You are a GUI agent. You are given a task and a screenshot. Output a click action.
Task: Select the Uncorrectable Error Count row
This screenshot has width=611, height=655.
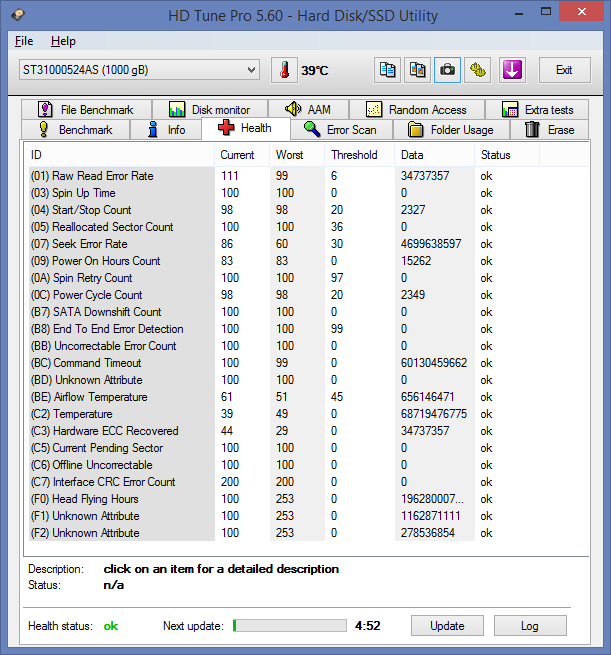click(284, 346)
